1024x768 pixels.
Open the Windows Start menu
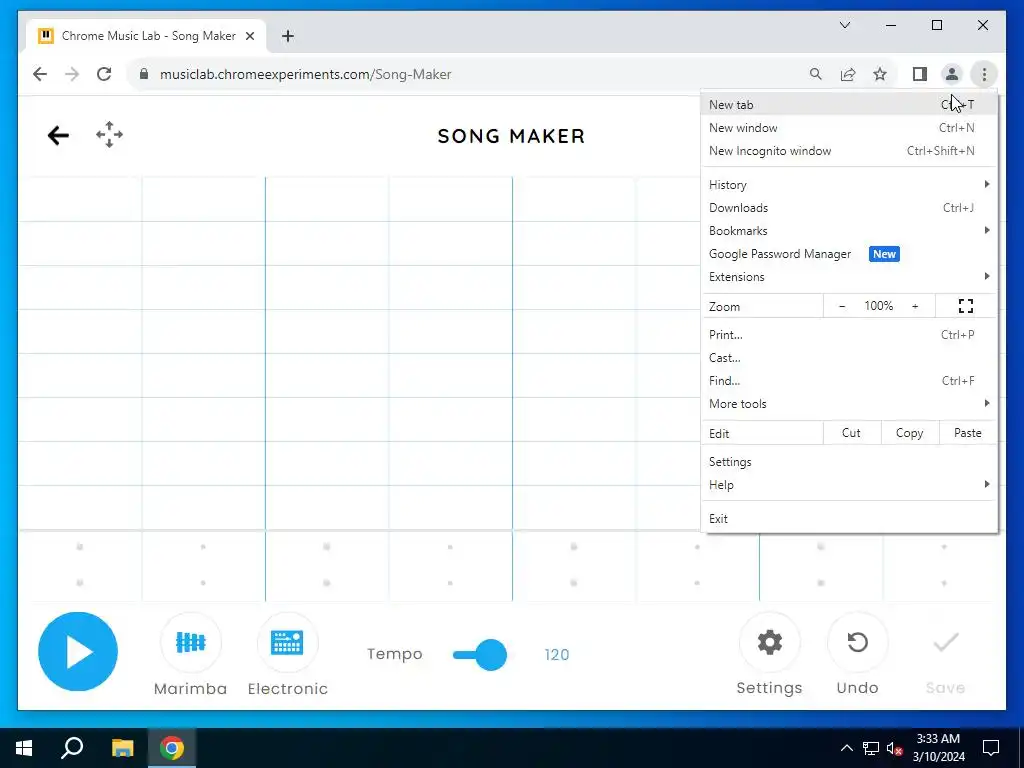click(x=24, y=748)
